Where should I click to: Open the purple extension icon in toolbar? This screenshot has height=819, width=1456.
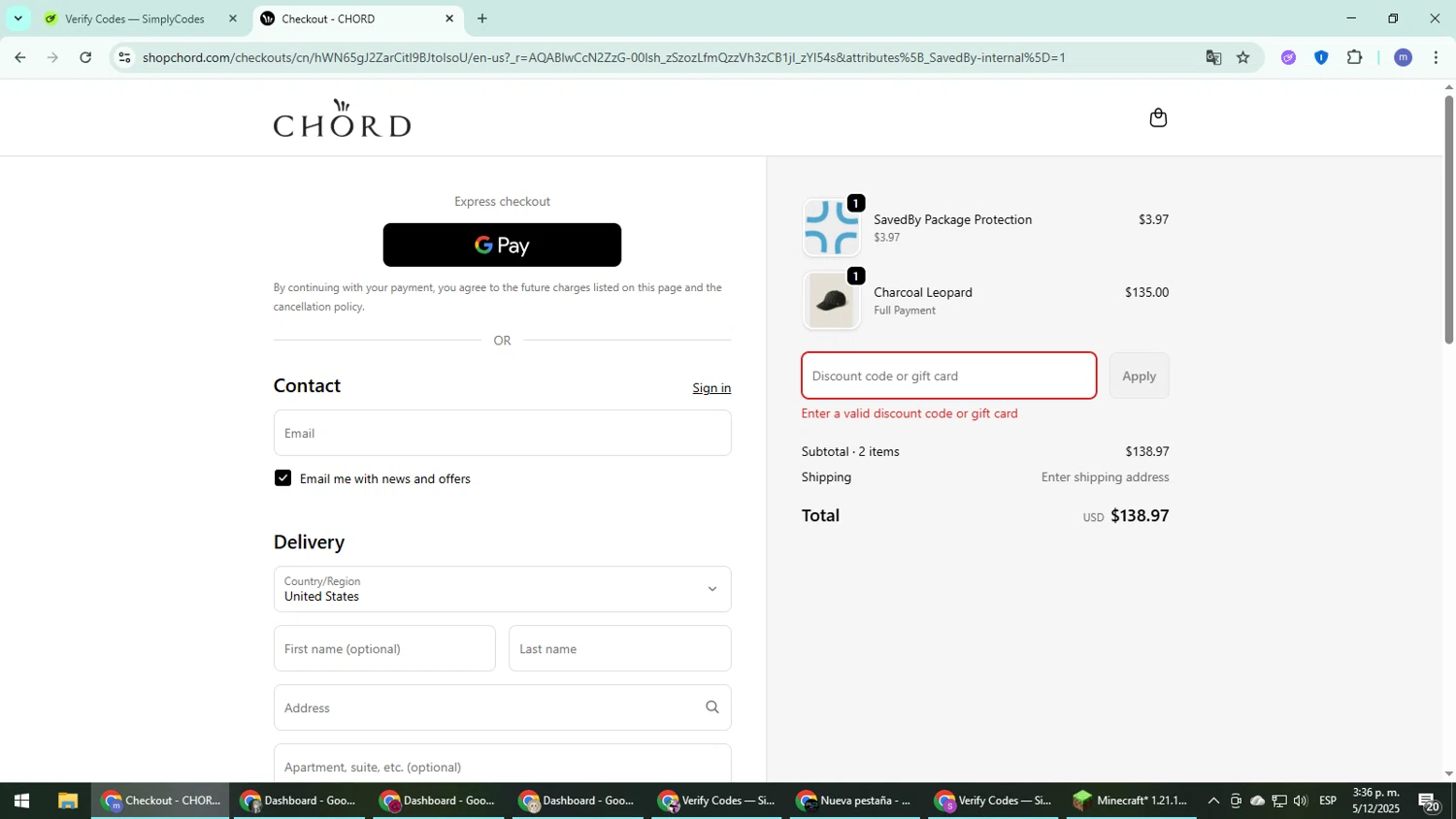pyautogui.click(x=1288, y=57)
